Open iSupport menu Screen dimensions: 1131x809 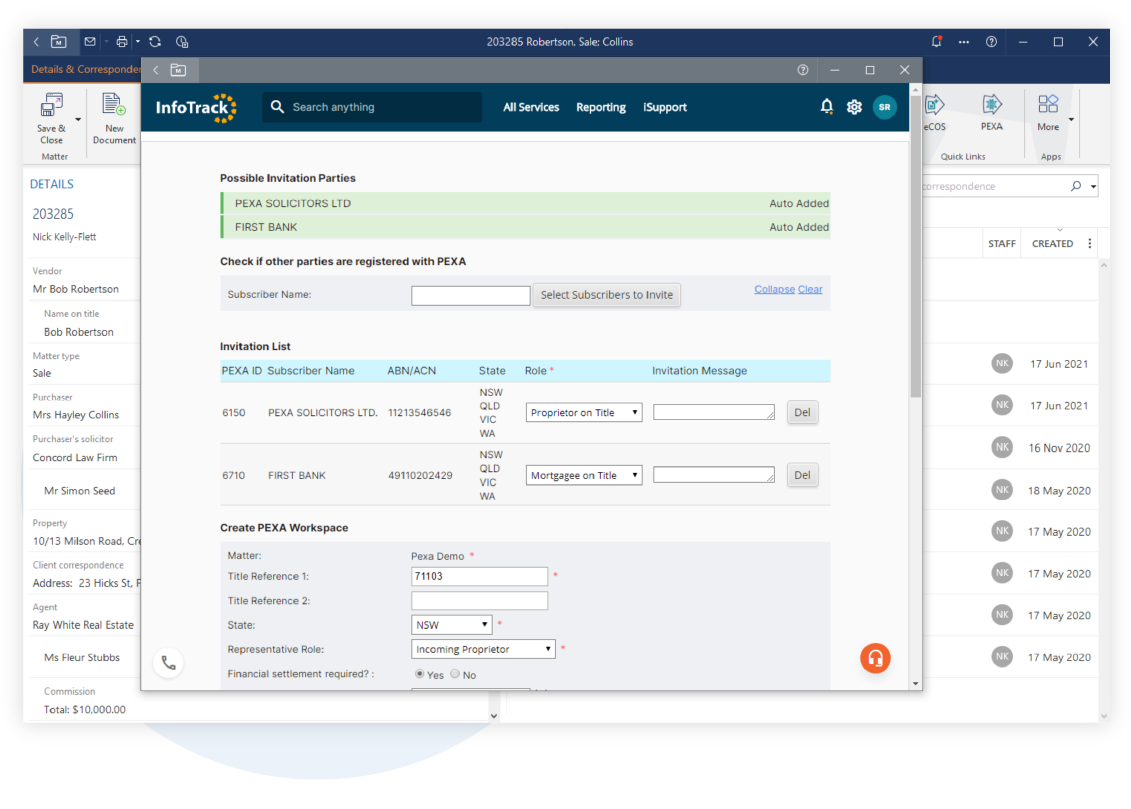[664, 107]
